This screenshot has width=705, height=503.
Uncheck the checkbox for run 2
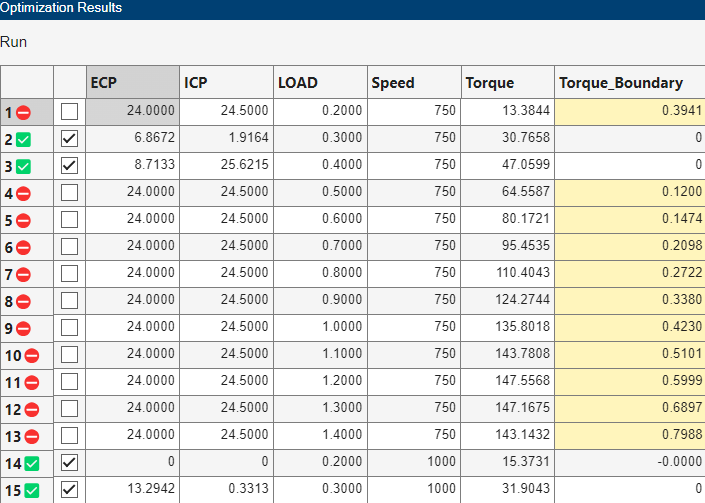coord(69,138)
